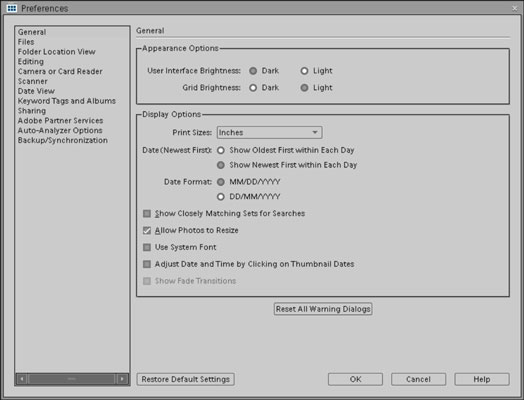The height and width of the screenshot is (400, 524).
Task: Uncheck Allow Photos to Resize
Action: 147,231
